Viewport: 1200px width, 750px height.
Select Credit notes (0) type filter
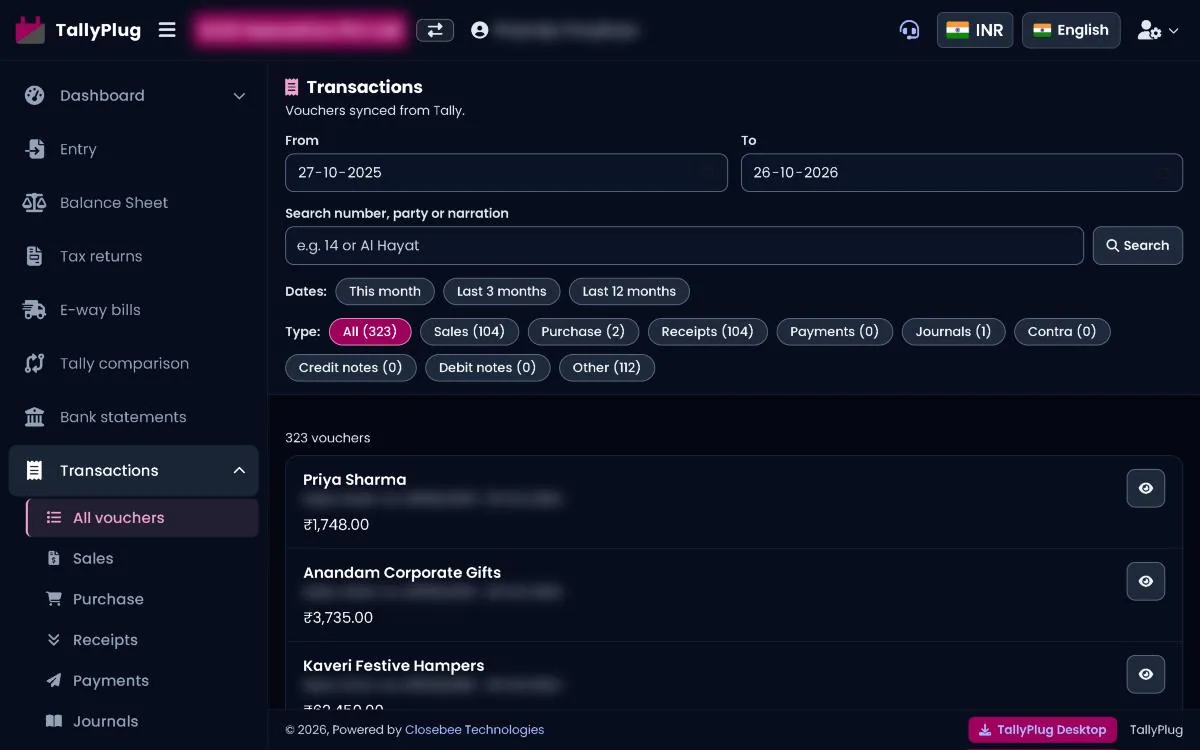[x=351, y=367]
